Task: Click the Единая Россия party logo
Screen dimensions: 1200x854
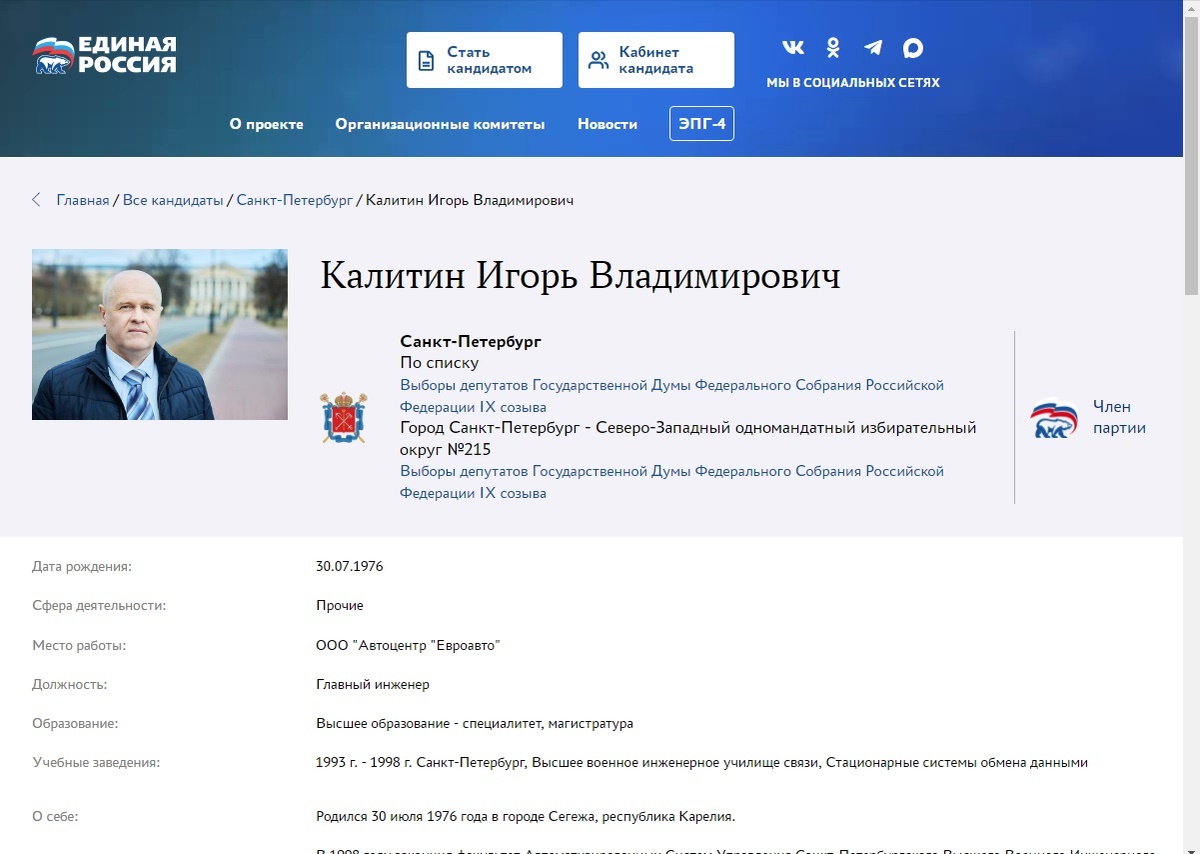Action: click(x=104, y=55)
